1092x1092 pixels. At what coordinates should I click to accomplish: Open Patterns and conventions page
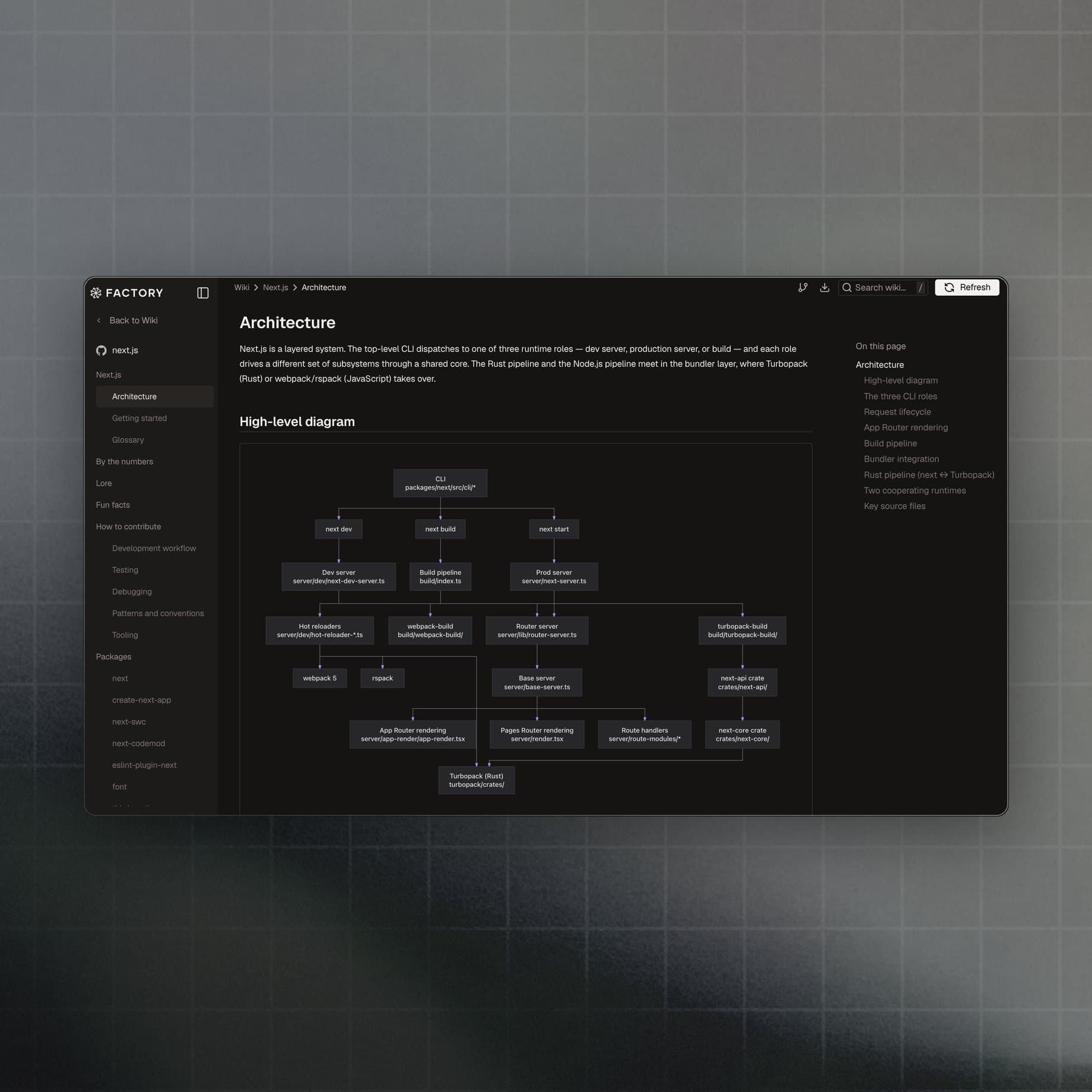click(158, 613)
